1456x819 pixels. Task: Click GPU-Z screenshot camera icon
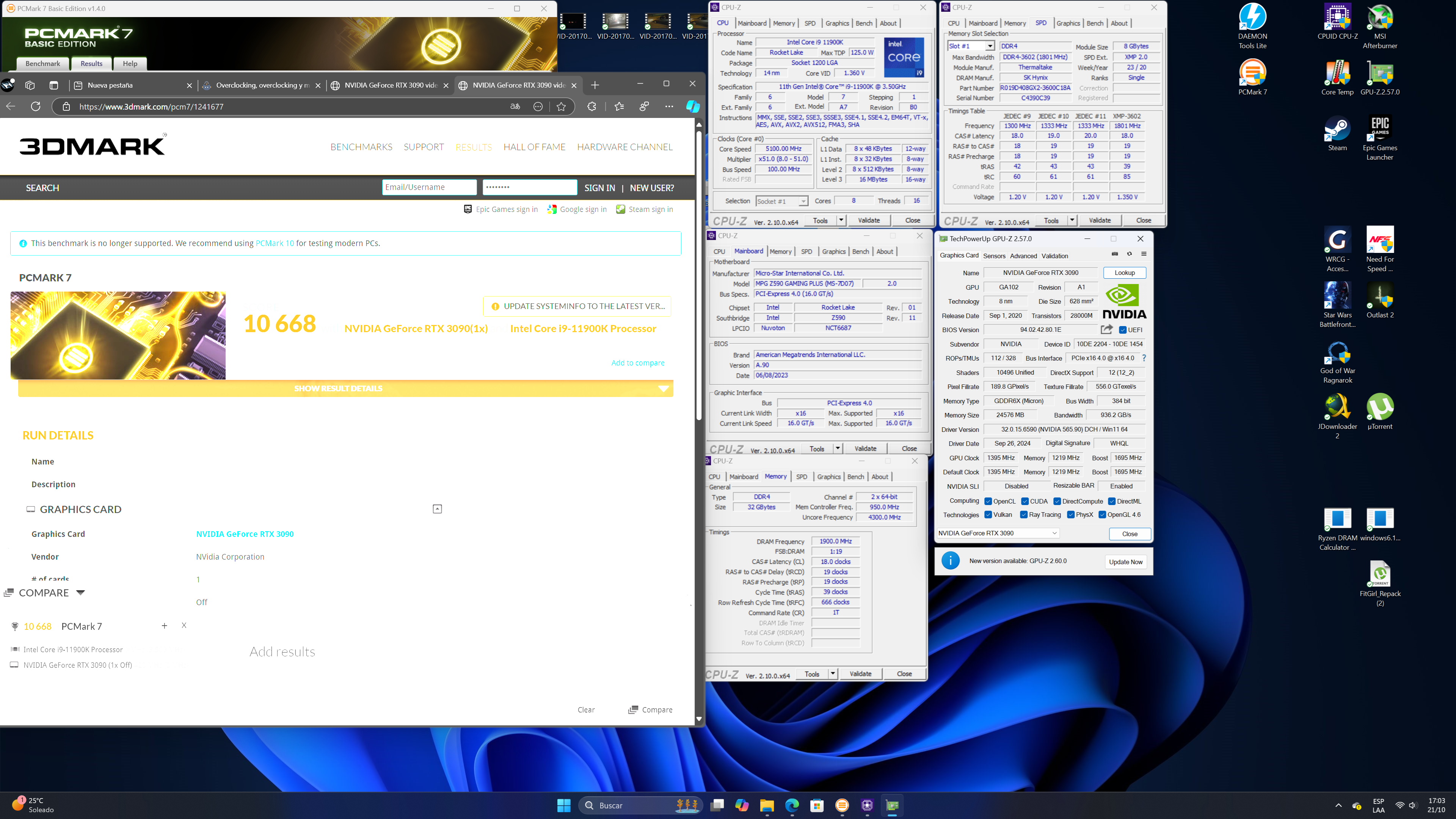[x=1115, y=254]
